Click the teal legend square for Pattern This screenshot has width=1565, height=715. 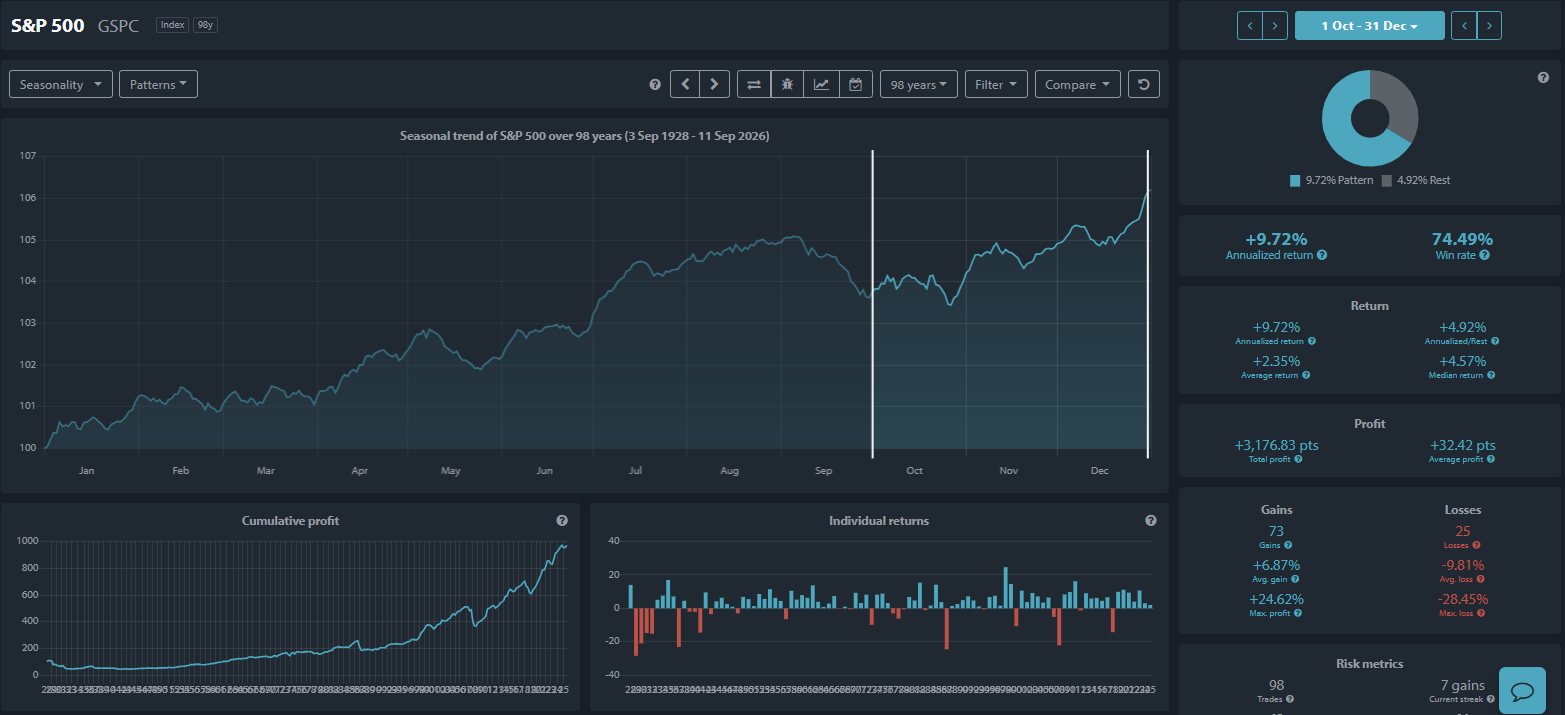click(x=1295, y=180)
